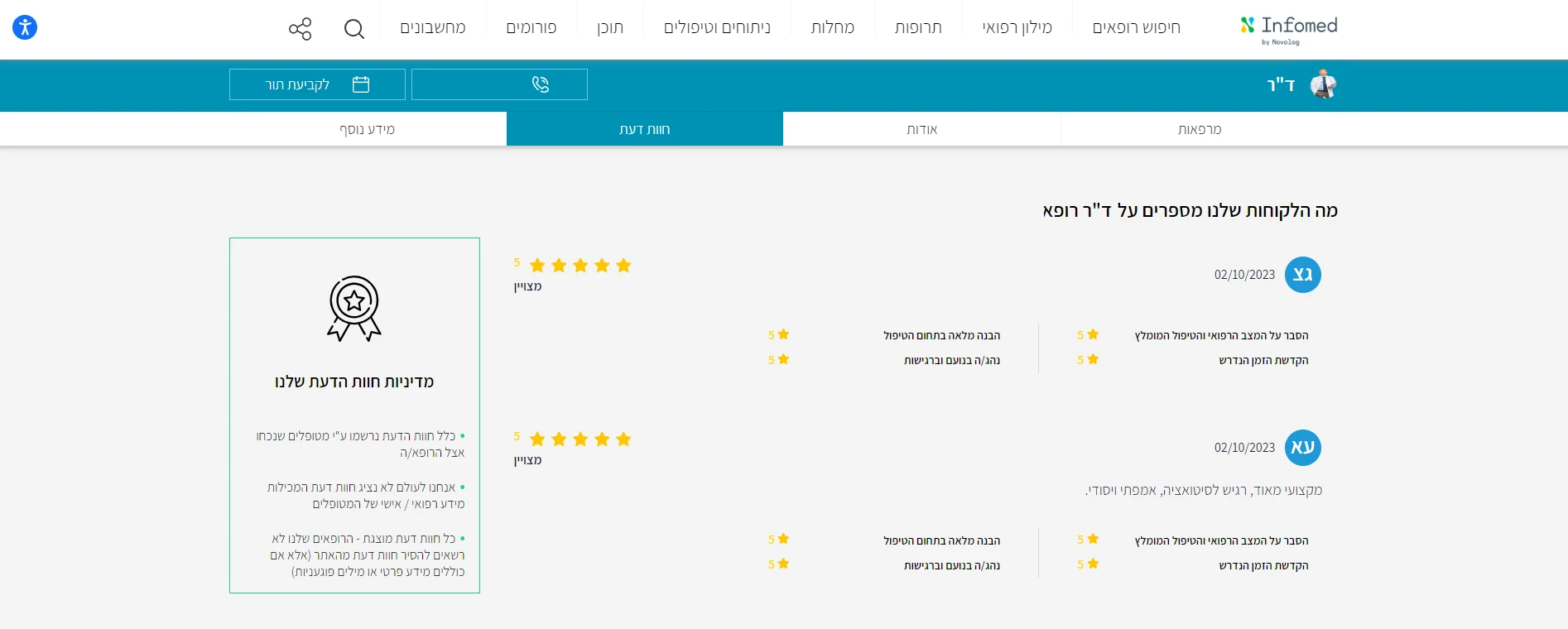Open מילון רפואי menu
1568x629 pixels.
(1017, 28)
